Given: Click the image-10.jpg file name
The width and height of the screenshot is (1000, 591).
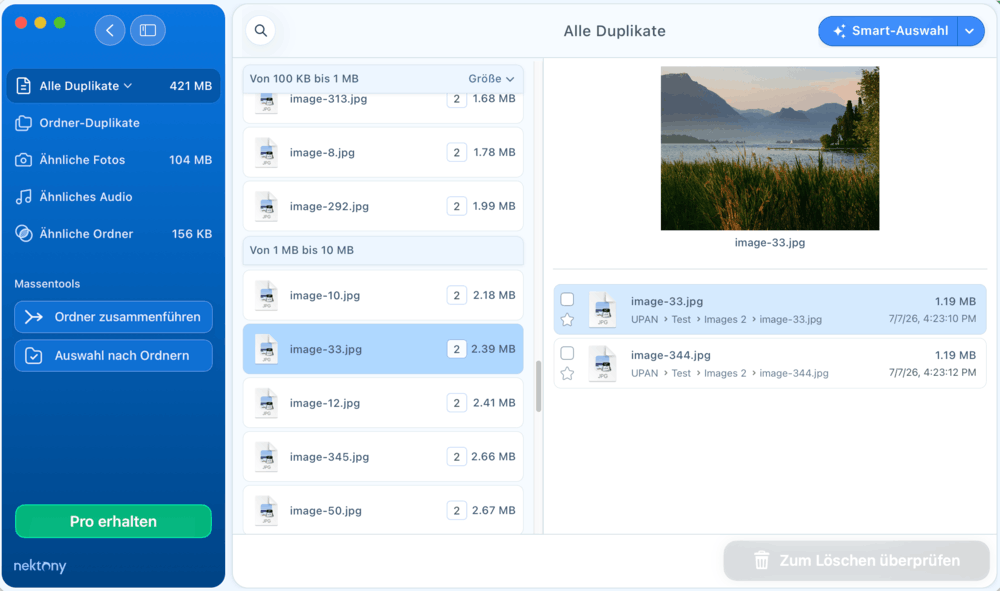Looking at the screenshot, I should point(325,295).
